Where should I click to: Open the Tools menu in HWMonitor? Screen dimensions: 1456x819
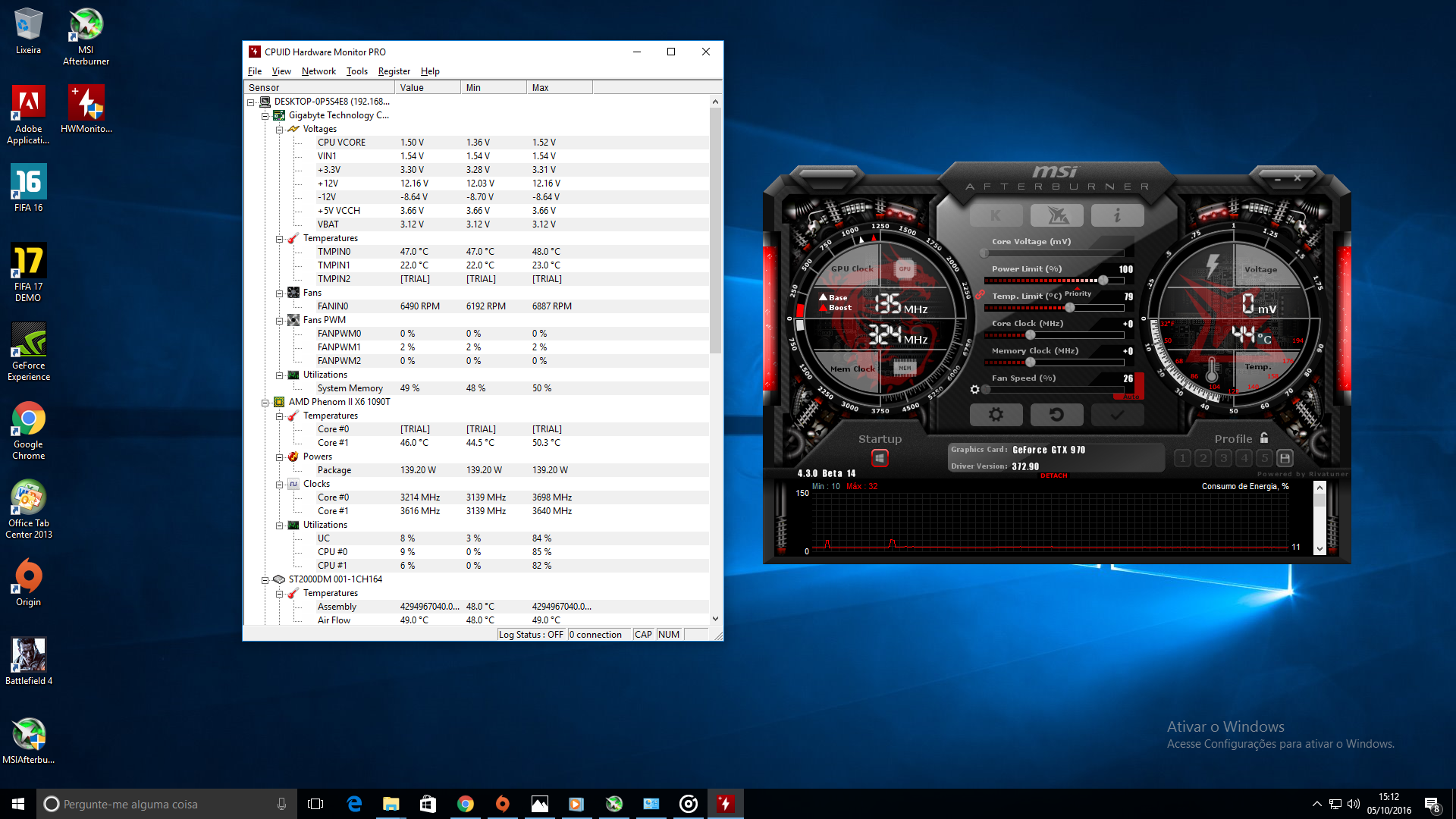coord(357,71)
